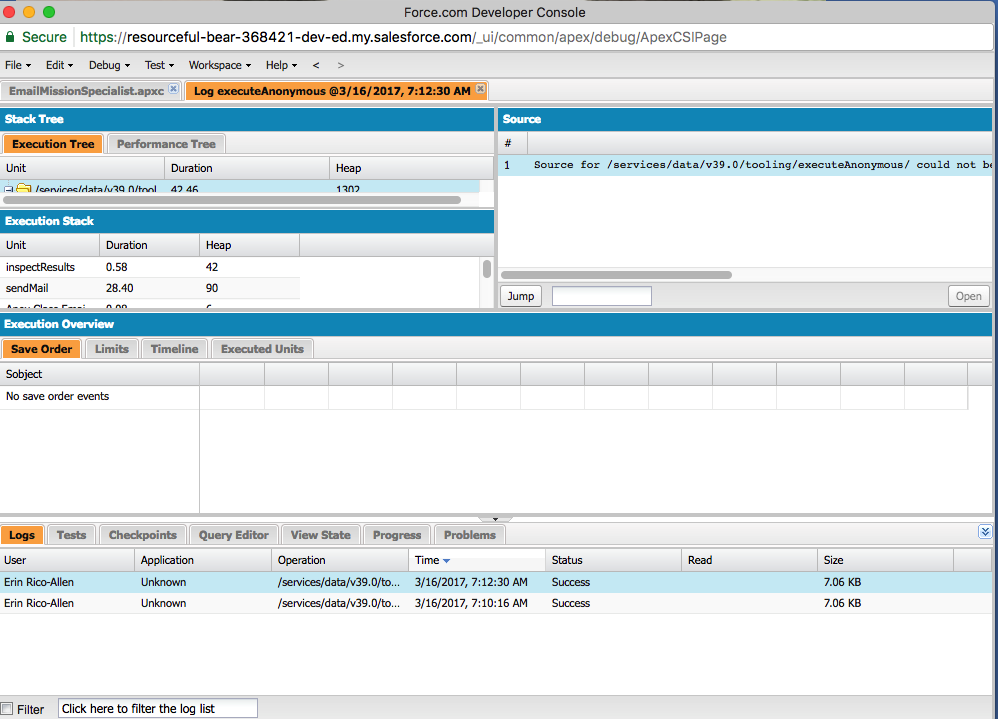The width and height of the screenshot is (998, 719).
Task: Collapse the /services/data tree node
Action: (x=9, y=189)
